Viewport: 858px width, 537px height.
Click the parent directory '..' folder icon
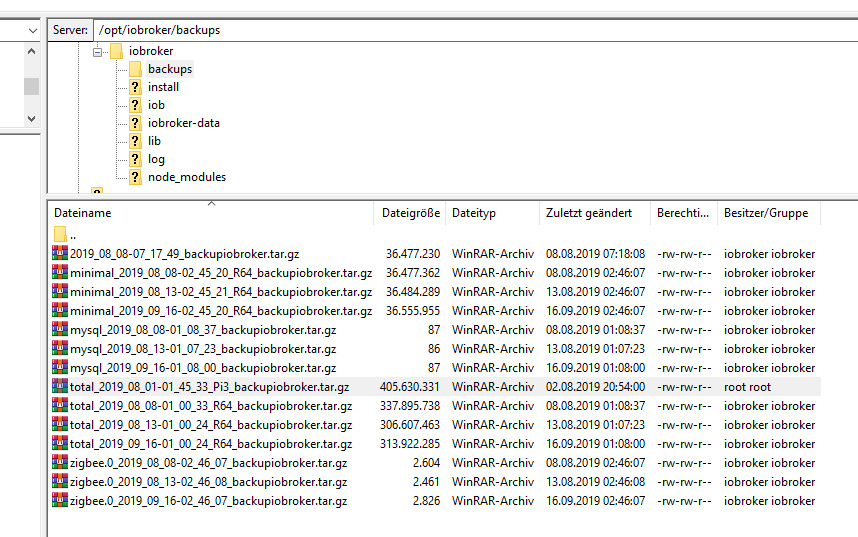(x=60, y=235)
